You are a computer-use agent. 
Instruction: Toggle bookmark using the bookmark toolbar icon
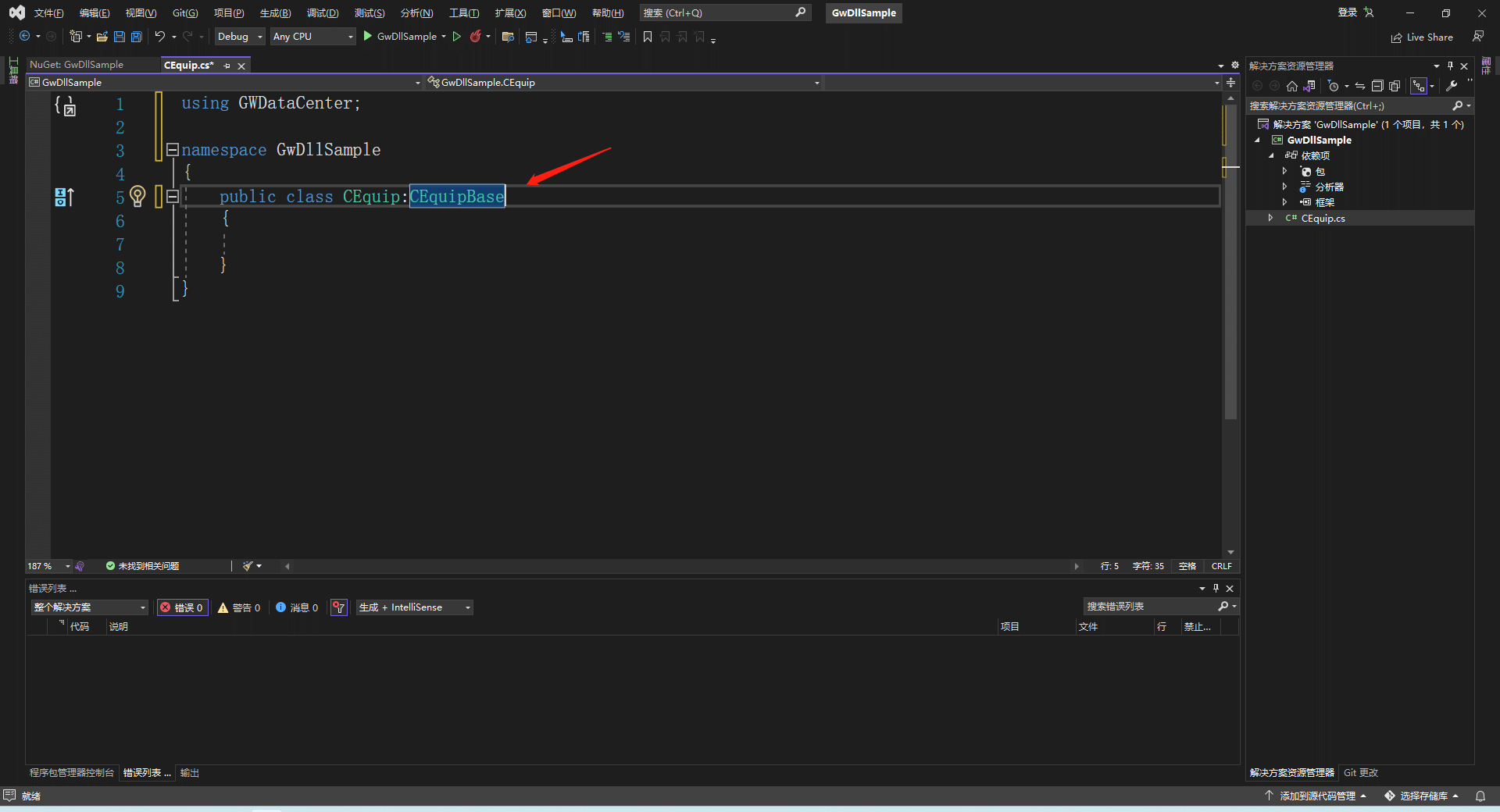coord(648,37)
